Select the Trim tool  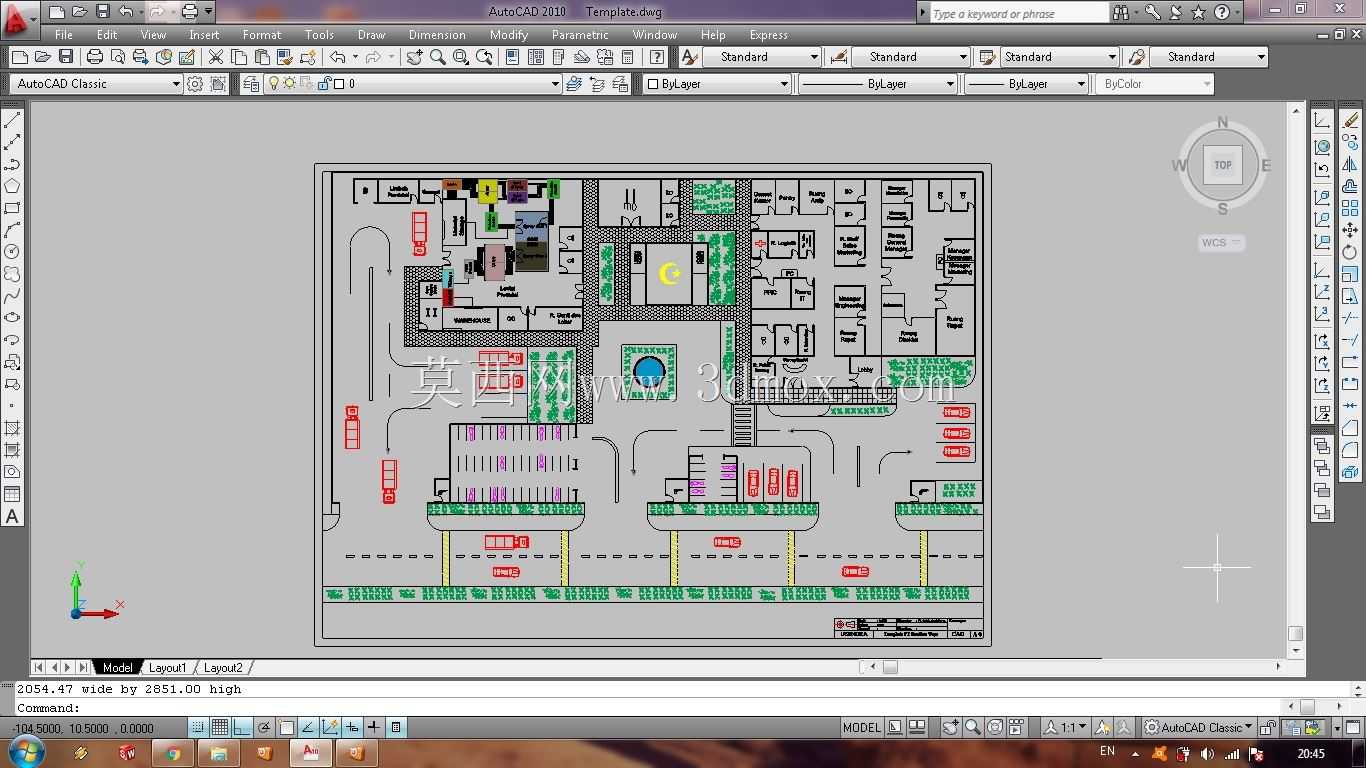coord(1350,318)
